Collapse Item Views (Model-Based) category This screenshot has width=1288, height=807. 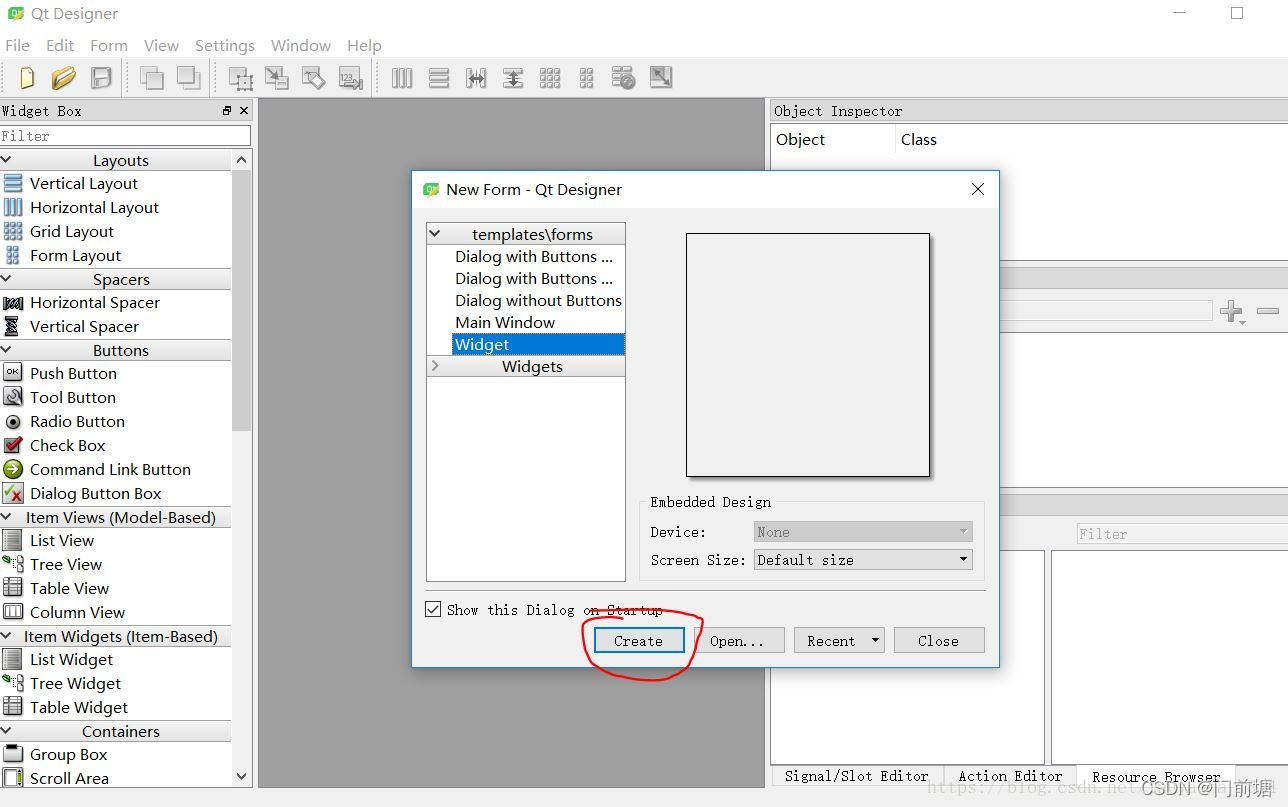[6, 517]
